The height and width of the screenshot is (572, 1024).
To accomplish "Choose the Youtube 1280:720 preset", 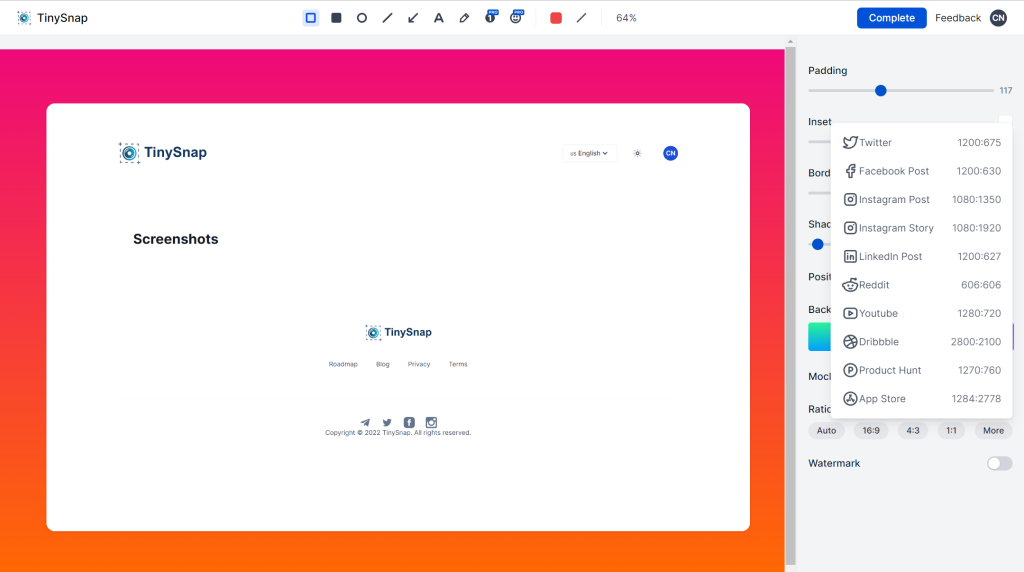I will click(x=921, y=313).
